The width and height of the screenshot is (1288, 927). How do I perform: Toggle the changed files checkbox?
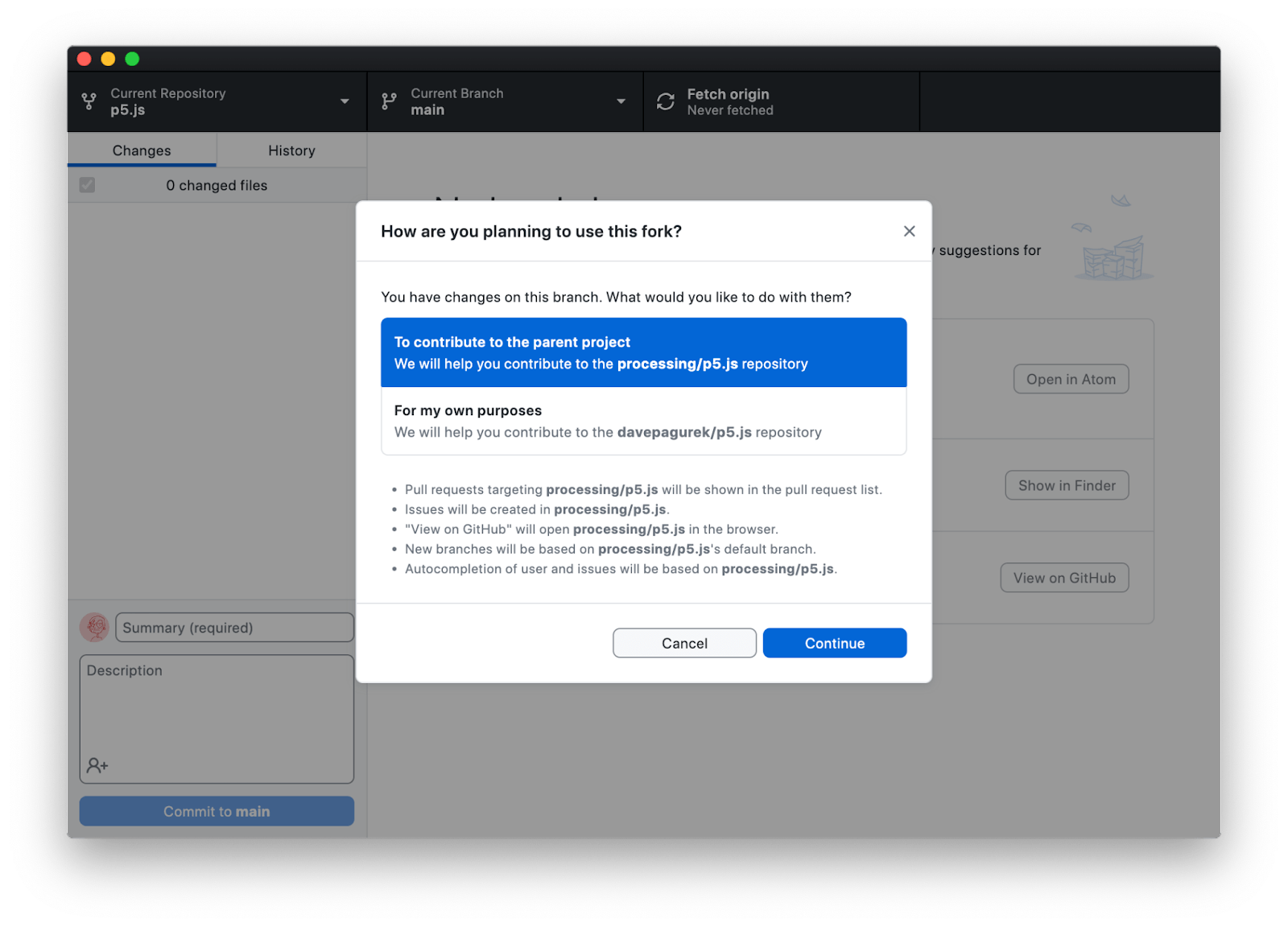pos(87,184)
